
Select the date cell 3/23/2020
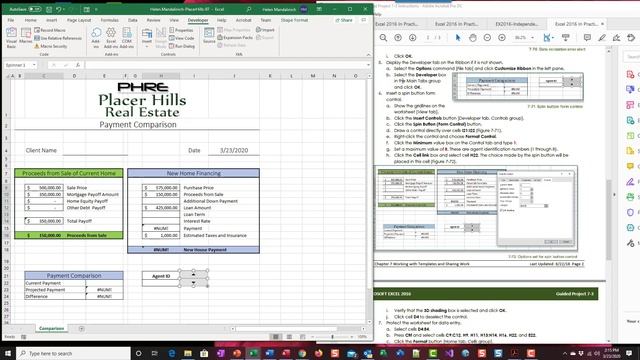(x=234, y=150)
